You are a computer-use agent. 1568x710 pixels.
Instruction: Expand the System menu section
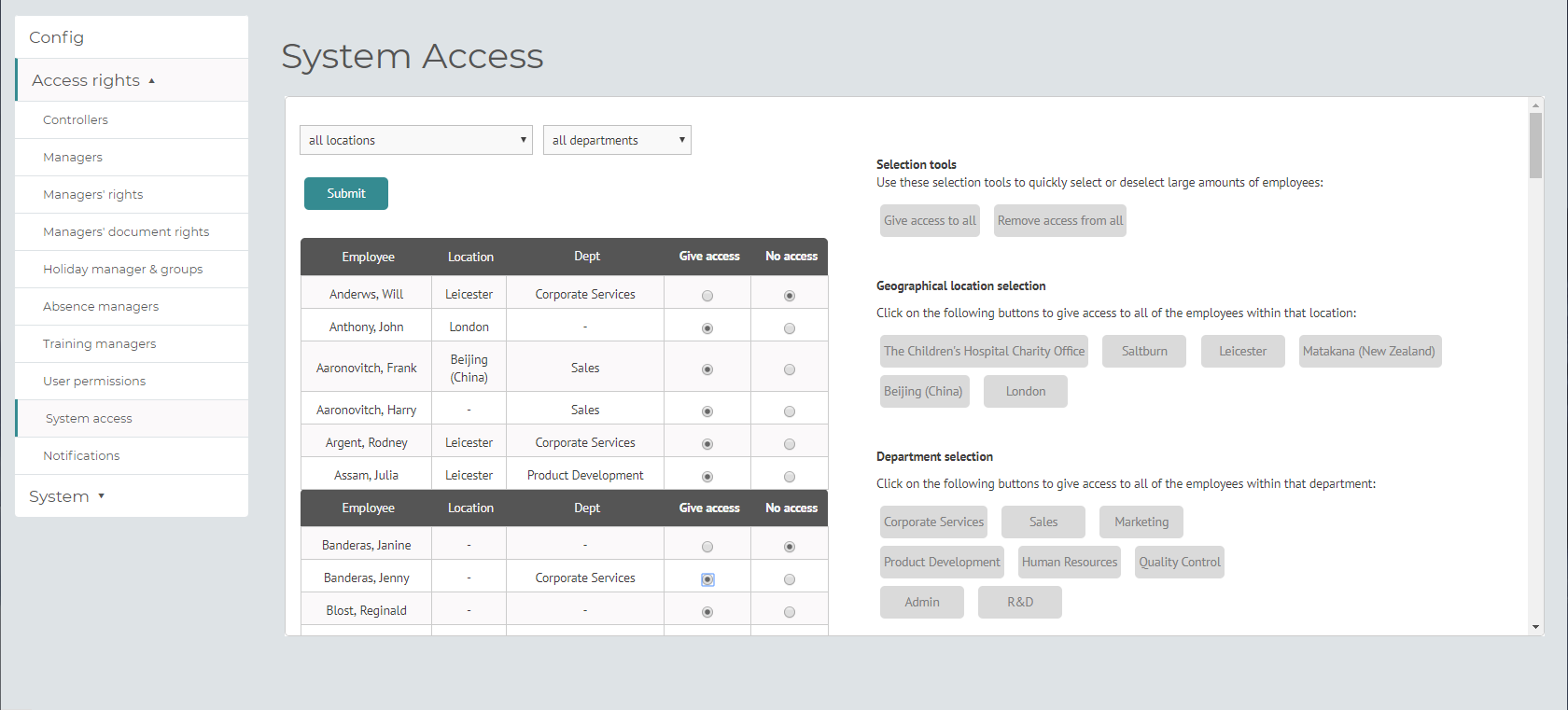coord(132,496)
